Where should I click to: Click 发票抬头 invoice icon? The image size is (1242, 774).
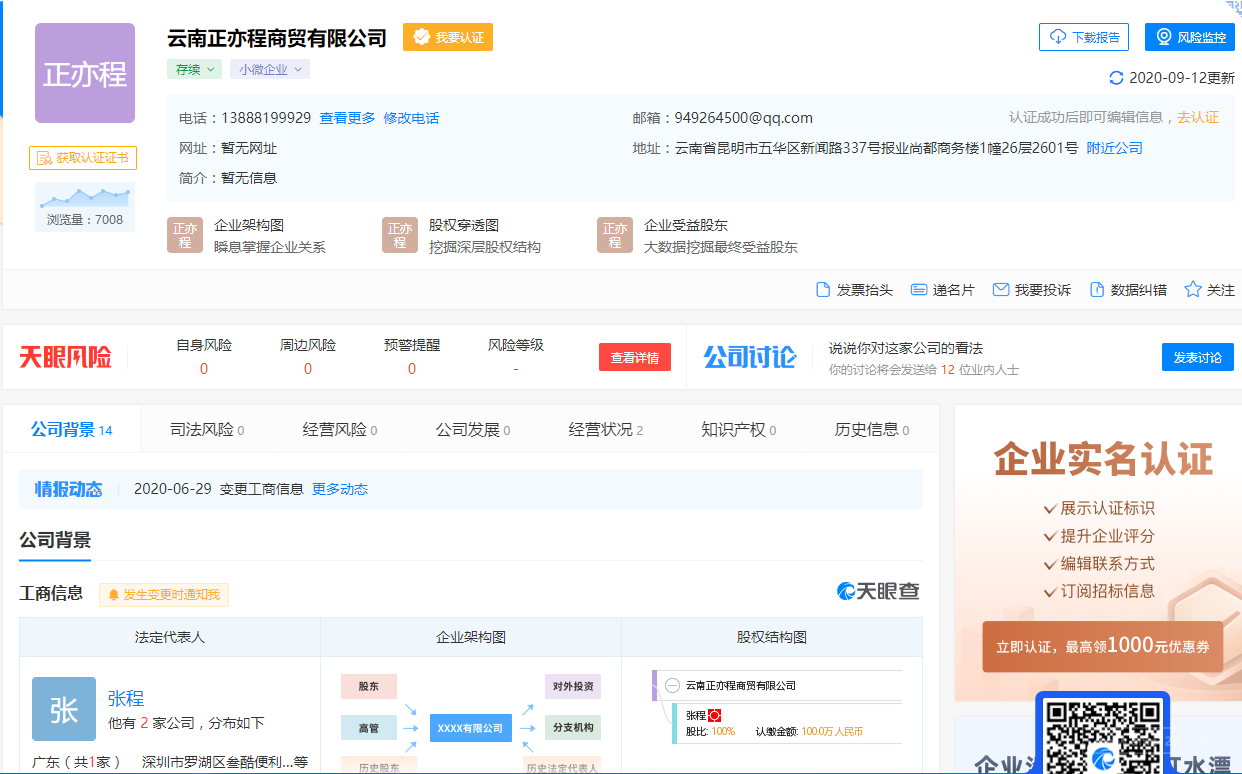(x=824, y=290)
